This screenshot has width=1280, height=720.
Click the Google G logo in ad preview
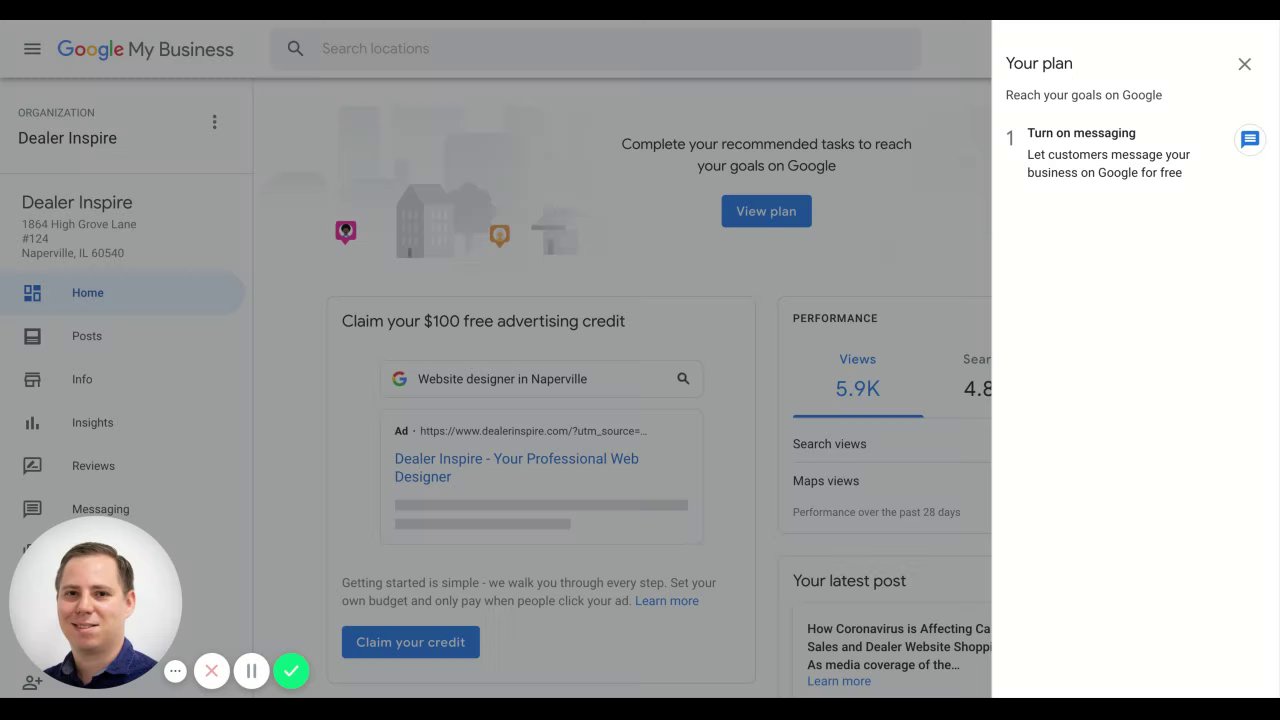tap(399, 379)
